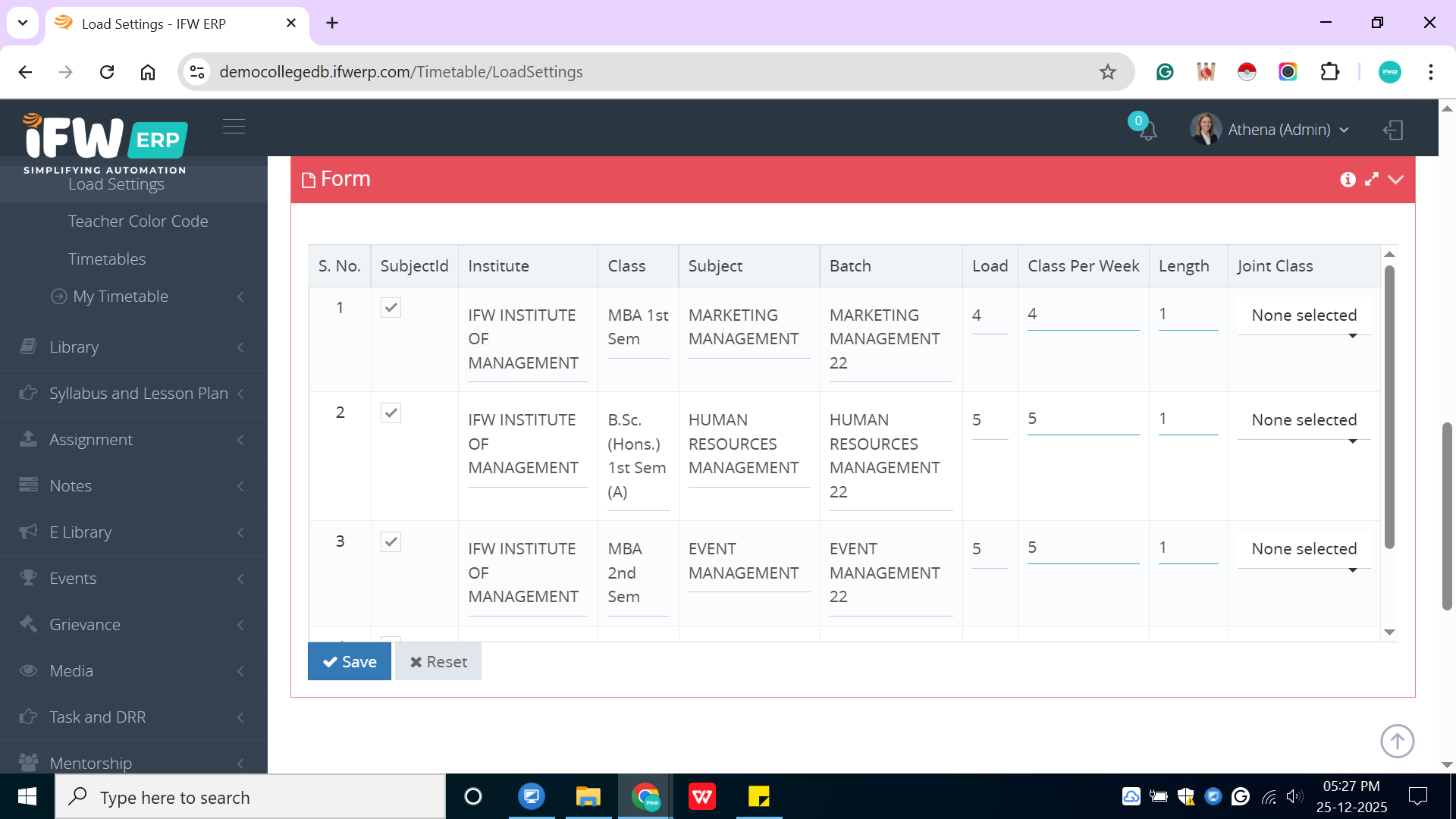The width and height of the screenshot is (1456, 819).
Task: Click the scroll-to-top arrow circle
Action: click(1397, 741)
